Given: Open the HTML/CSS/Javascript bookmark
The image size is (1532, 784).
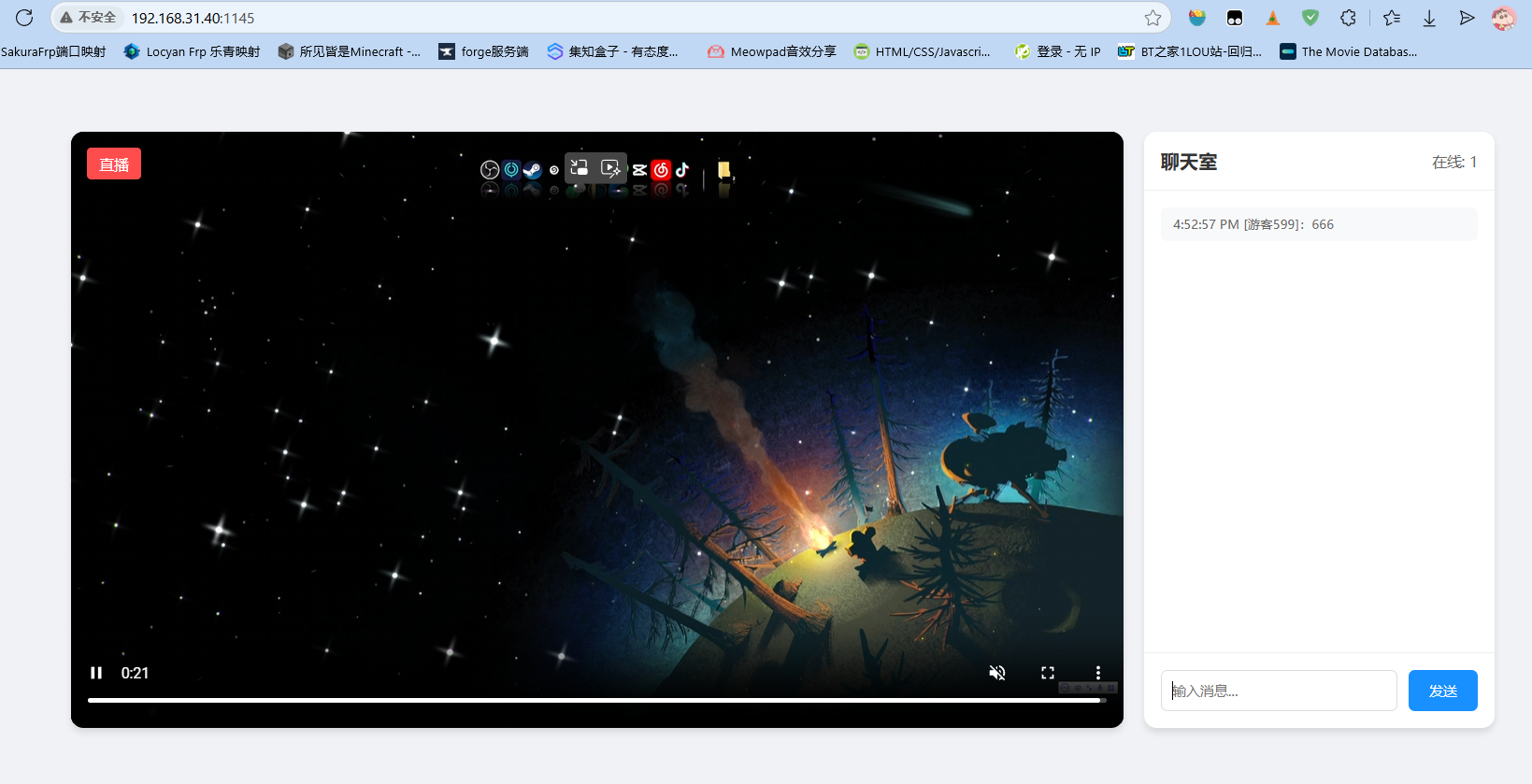Looking at the screenshot, I should [922, 51].
